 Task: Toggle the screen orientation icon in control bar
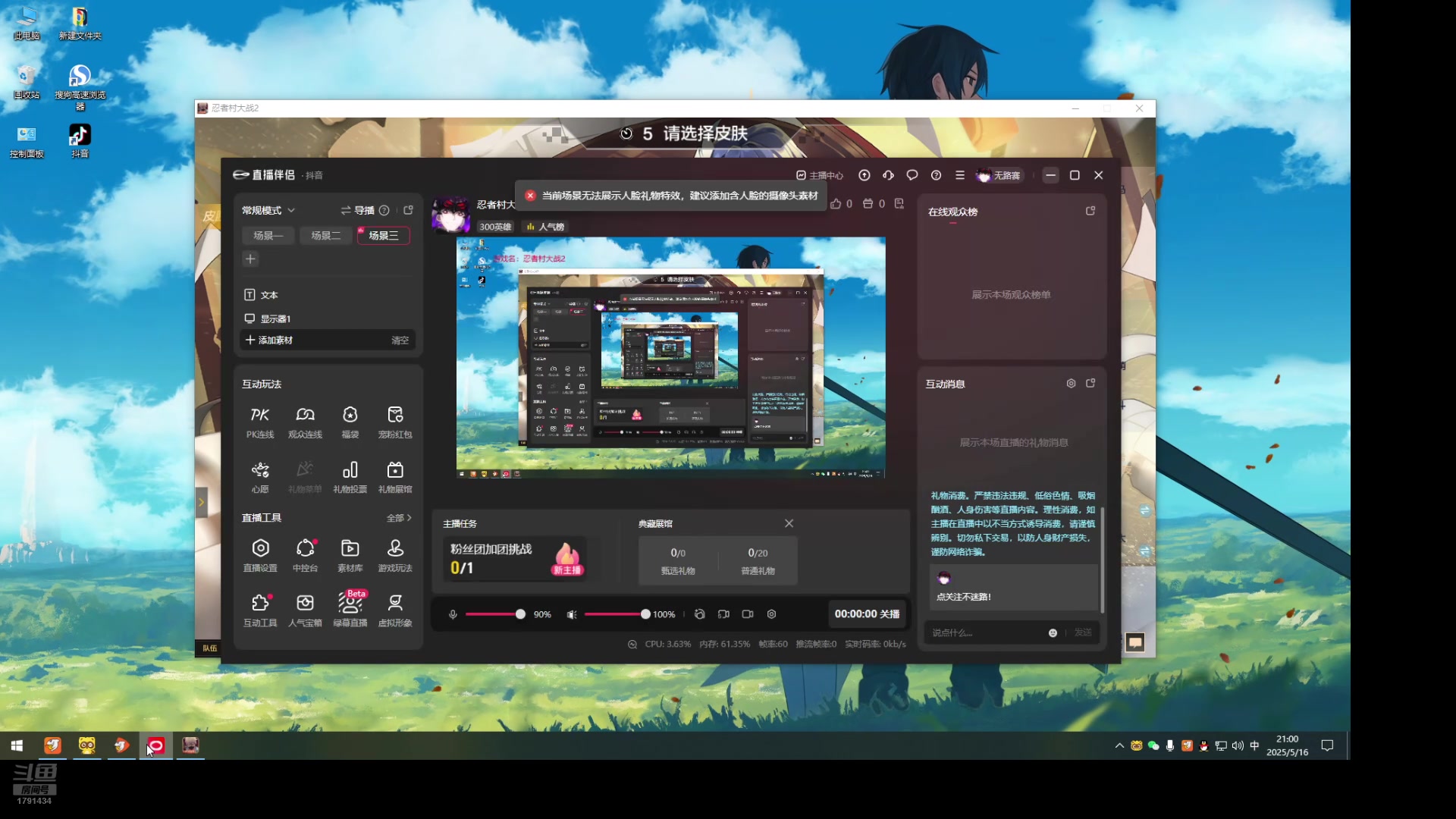point(723,614)
